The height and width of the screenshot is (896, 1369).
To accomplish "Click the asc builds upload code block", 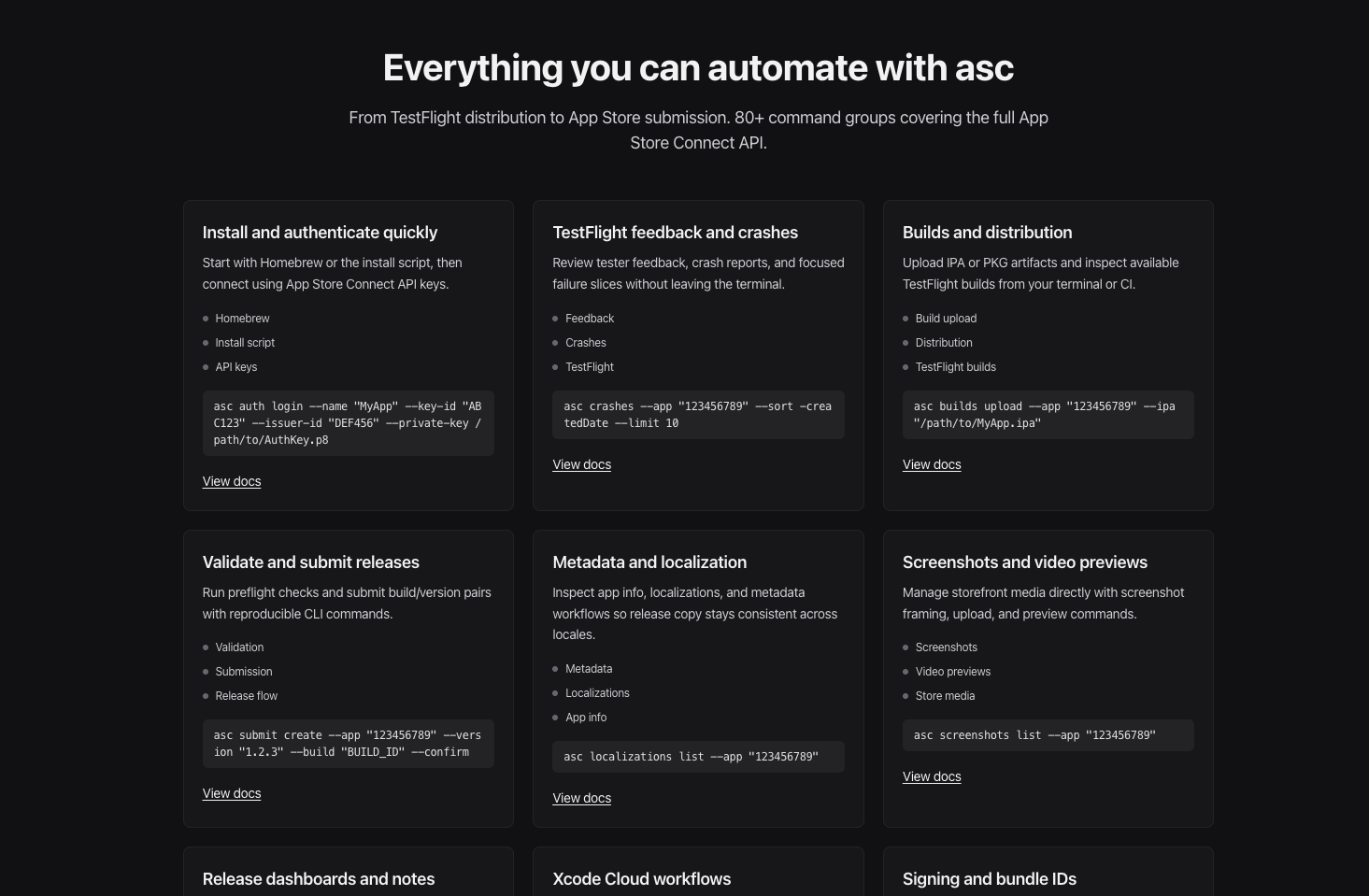I will (x=1047, y=414).
